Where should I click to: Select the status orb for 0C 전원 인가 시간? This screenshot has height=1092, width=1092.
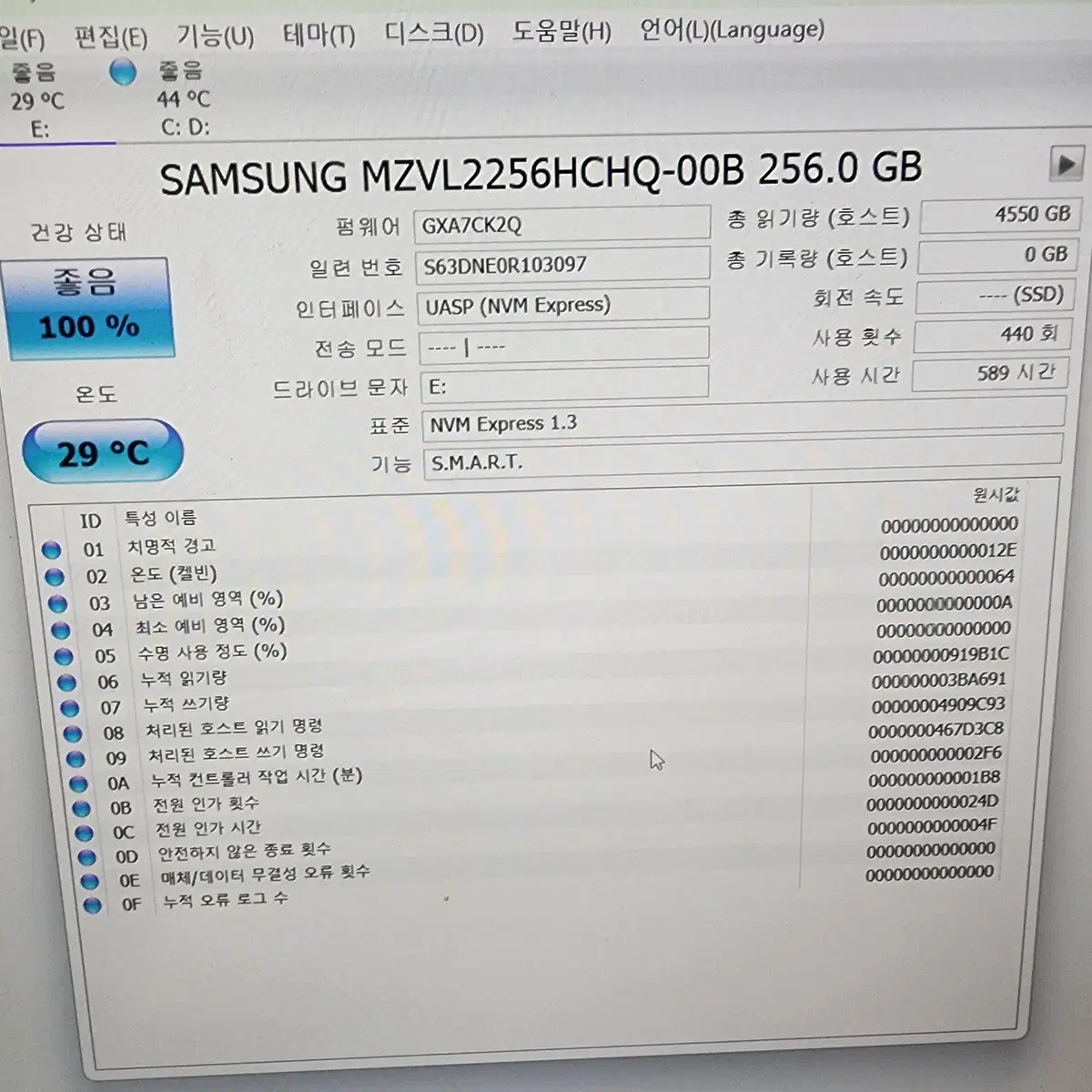84,833
